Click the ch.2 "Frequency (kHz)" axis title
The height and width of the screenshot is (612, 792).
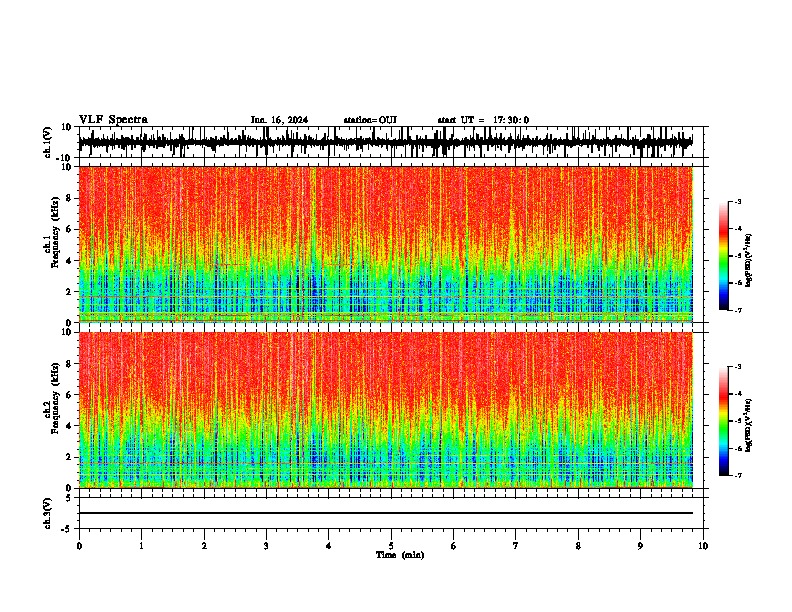tap(55, 398)
